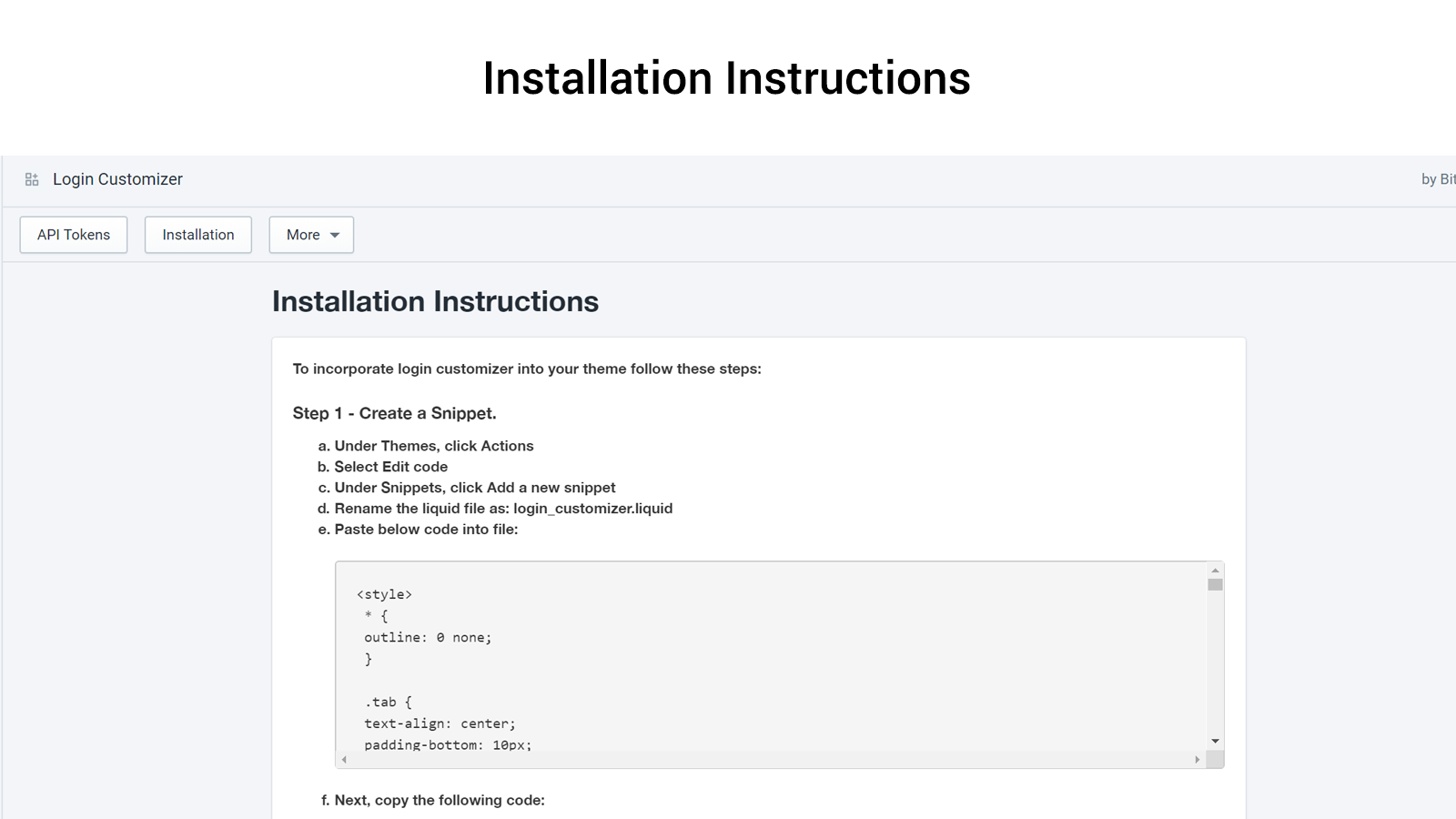
Task: Click the chevron icon on the More button
Action: click(x=335, y=235)
